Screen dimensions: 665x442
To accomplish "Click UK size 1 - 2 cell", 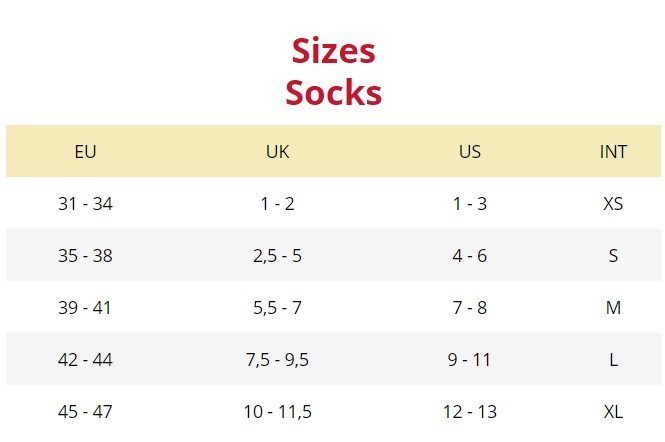I will (x=277, y=204).
